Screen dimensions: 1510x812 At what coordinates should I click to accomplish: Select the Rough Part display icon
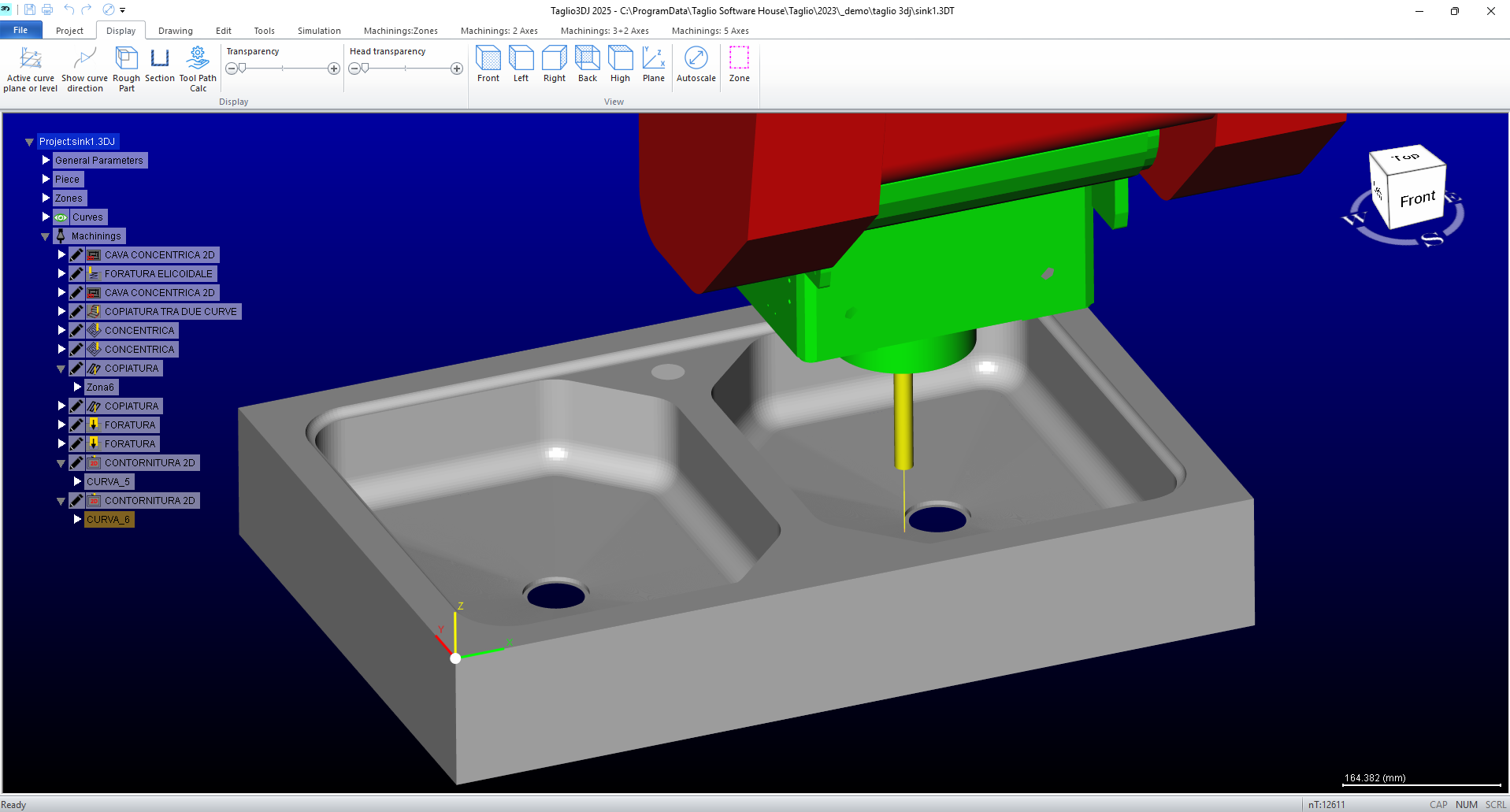coord(126,59)
